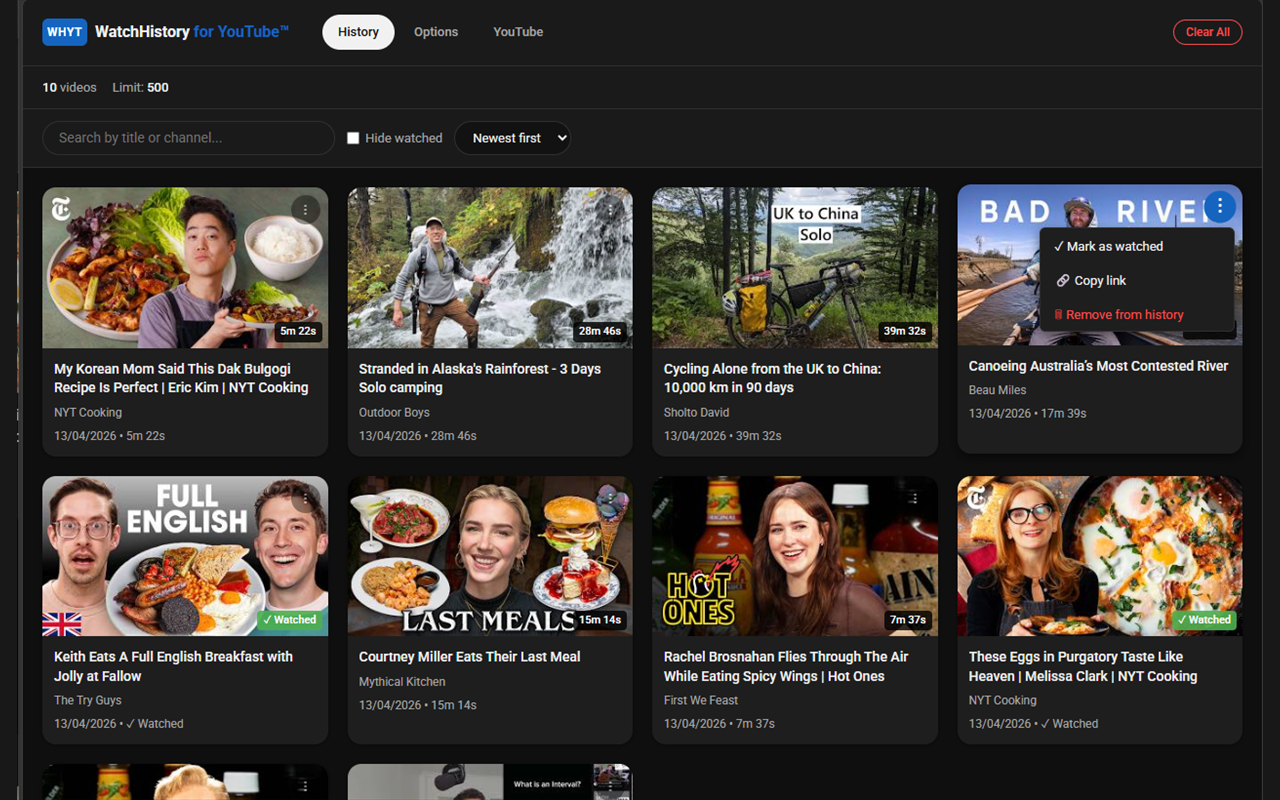Toggle the Hide watched checkbox
This screenshot has width=1280, height=800.
pos(353,138)
